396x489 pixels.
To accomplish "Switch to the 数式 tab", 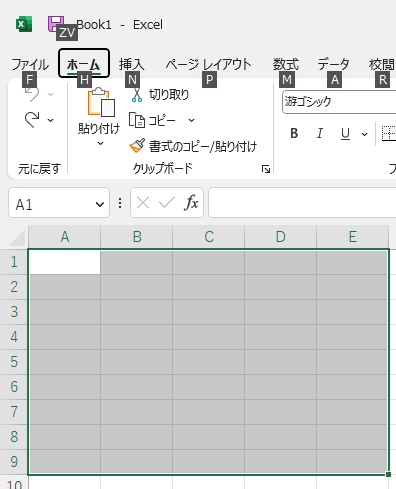I will 286,64.
